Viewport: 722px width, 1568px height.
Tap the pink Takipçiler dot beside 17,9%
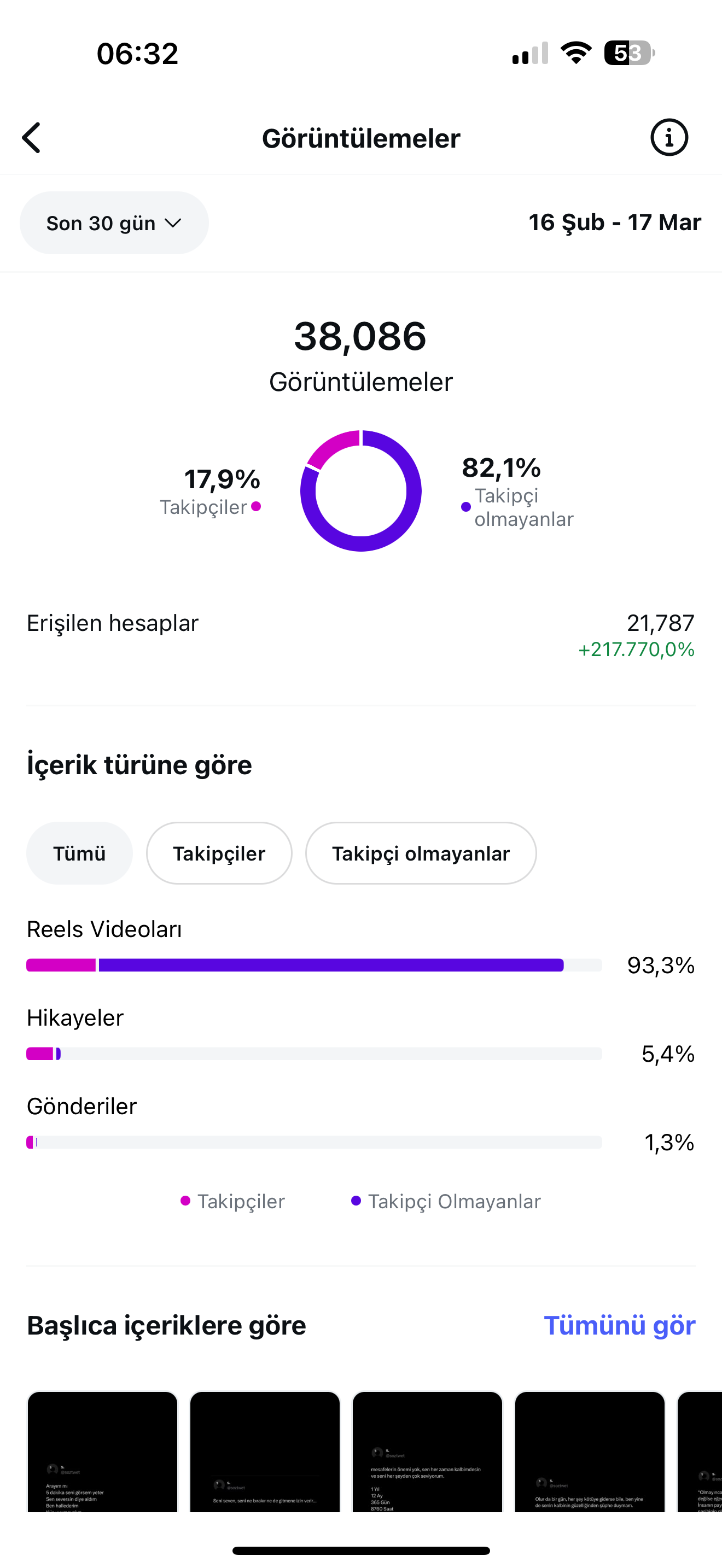[x=257, y=506]
